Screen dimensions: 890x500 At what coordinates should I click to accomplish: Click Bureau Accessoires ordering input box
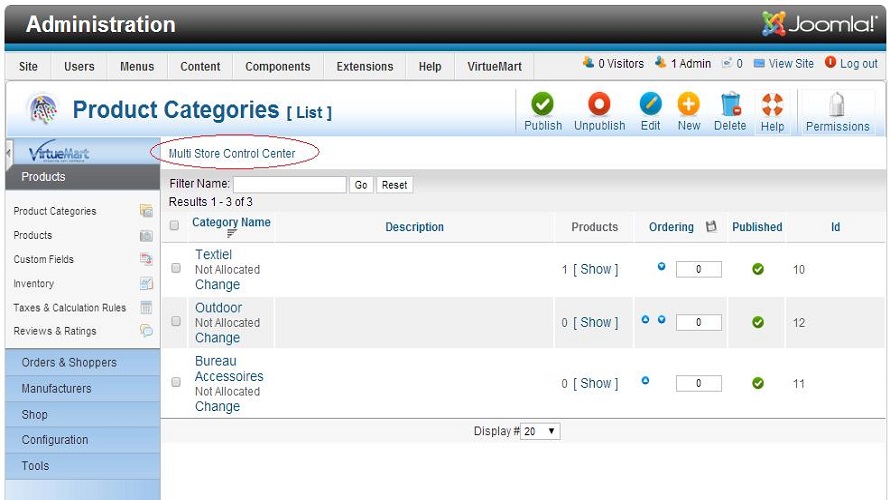tap(698, 383)
